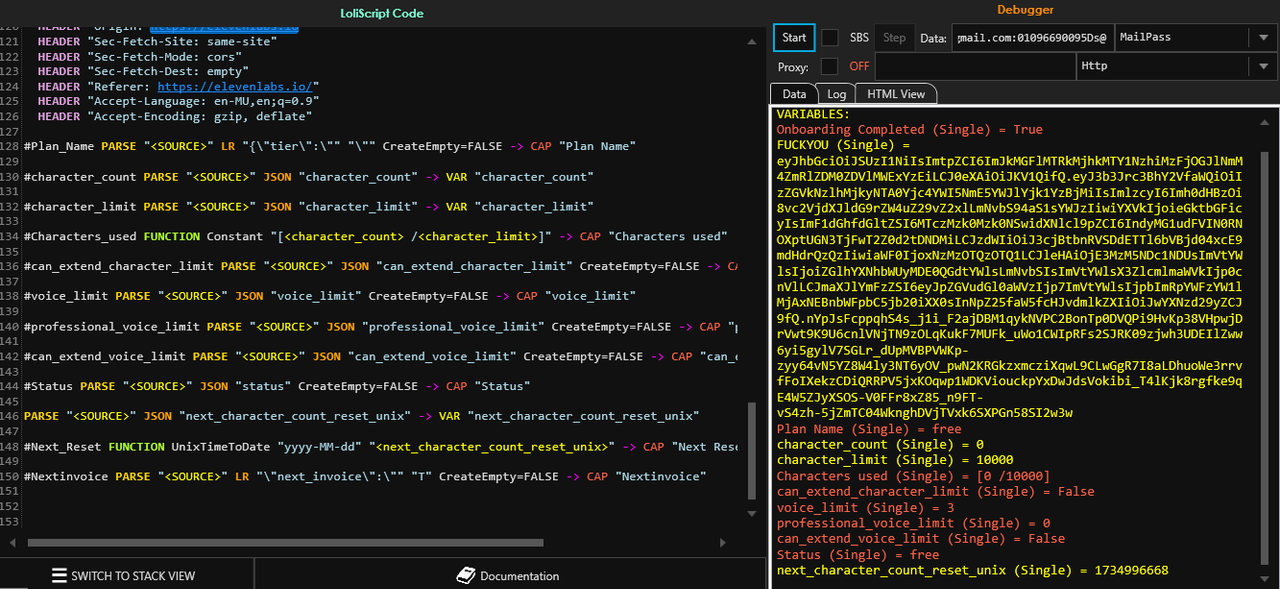This screenshot has width=1280, height=589.
Task: Click the Data test input field
Action: pos(1031,38)
